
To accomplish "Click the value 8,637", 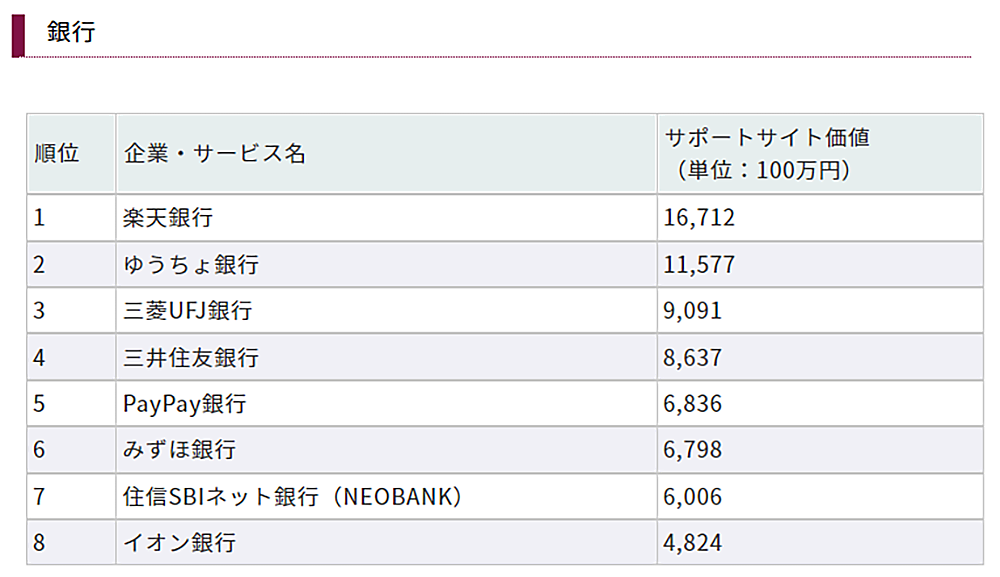I will [692, 357].
